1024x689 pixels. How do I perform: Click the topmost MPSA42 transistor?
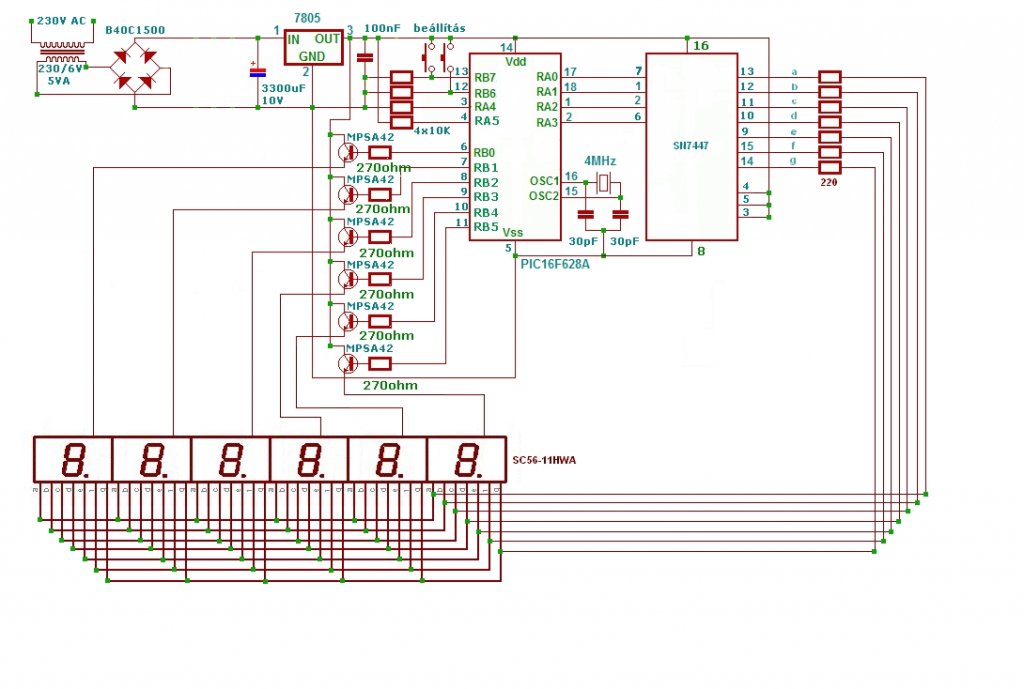coord(348,152)
